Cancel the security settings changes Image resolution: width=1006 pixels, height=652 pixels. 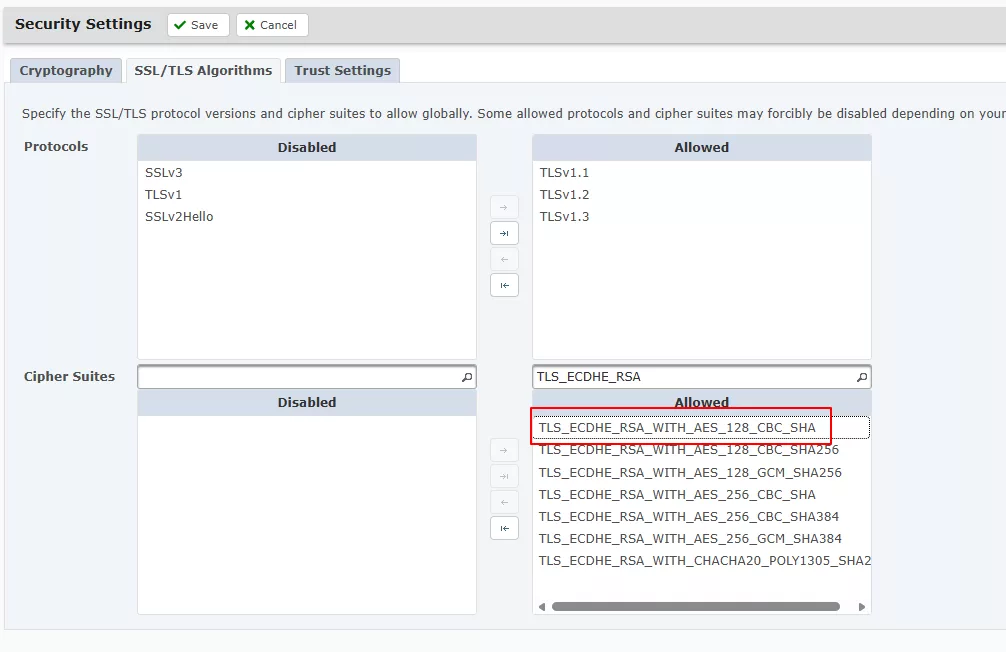(x=272, y=25)
